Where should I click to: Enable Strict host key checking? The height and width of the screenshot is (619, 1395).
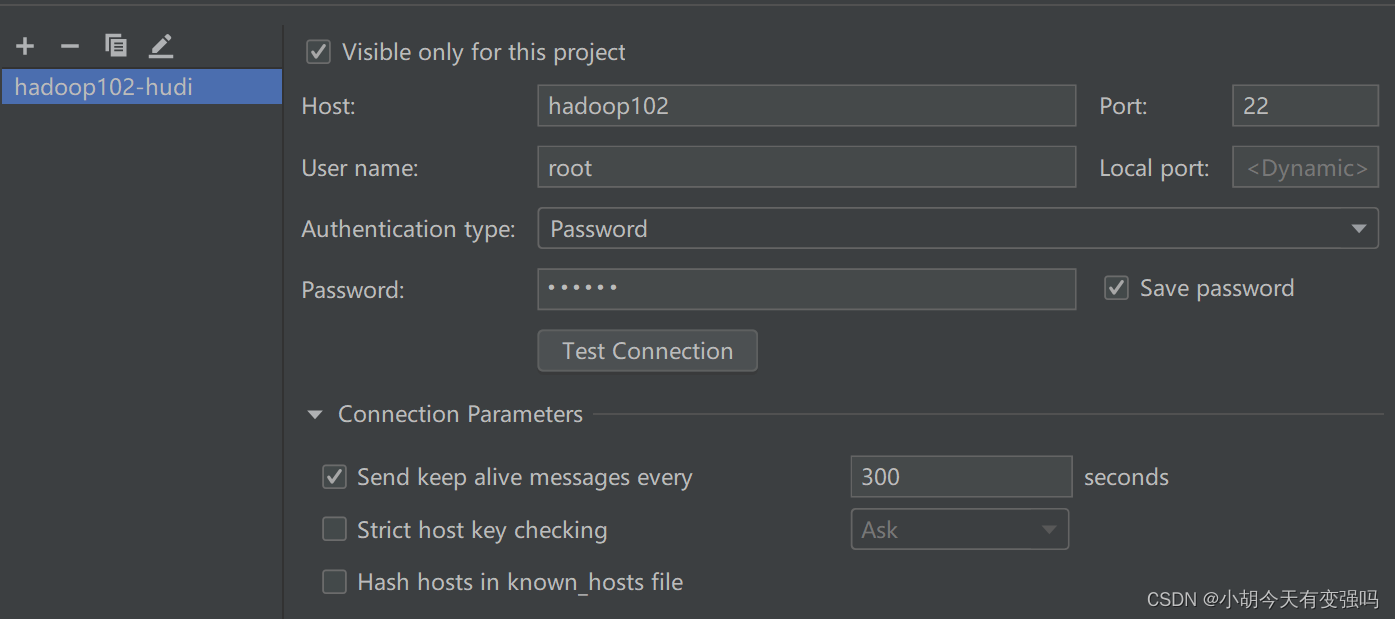334,529
